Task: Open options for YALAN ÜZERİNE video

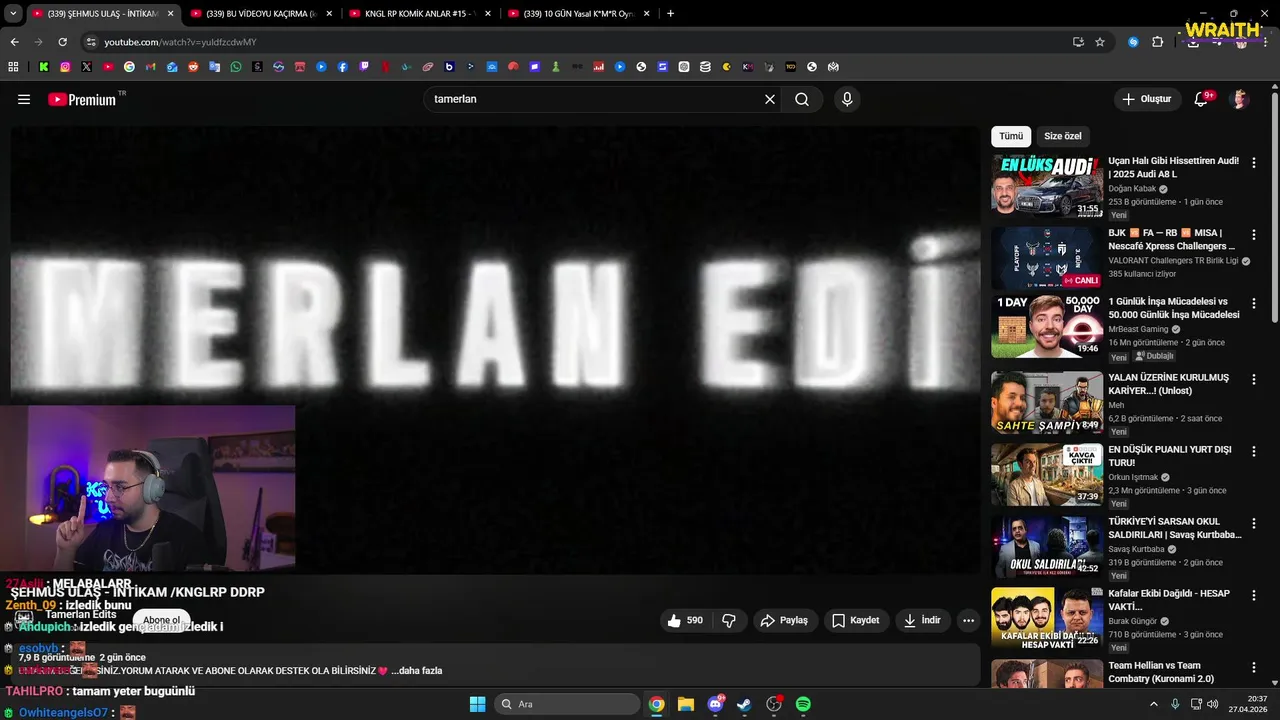Action: tap(1254, 380)
